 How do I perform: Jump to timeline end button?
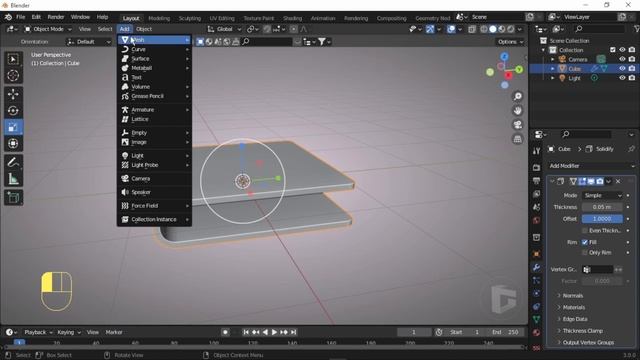click(x=293, y=332)
